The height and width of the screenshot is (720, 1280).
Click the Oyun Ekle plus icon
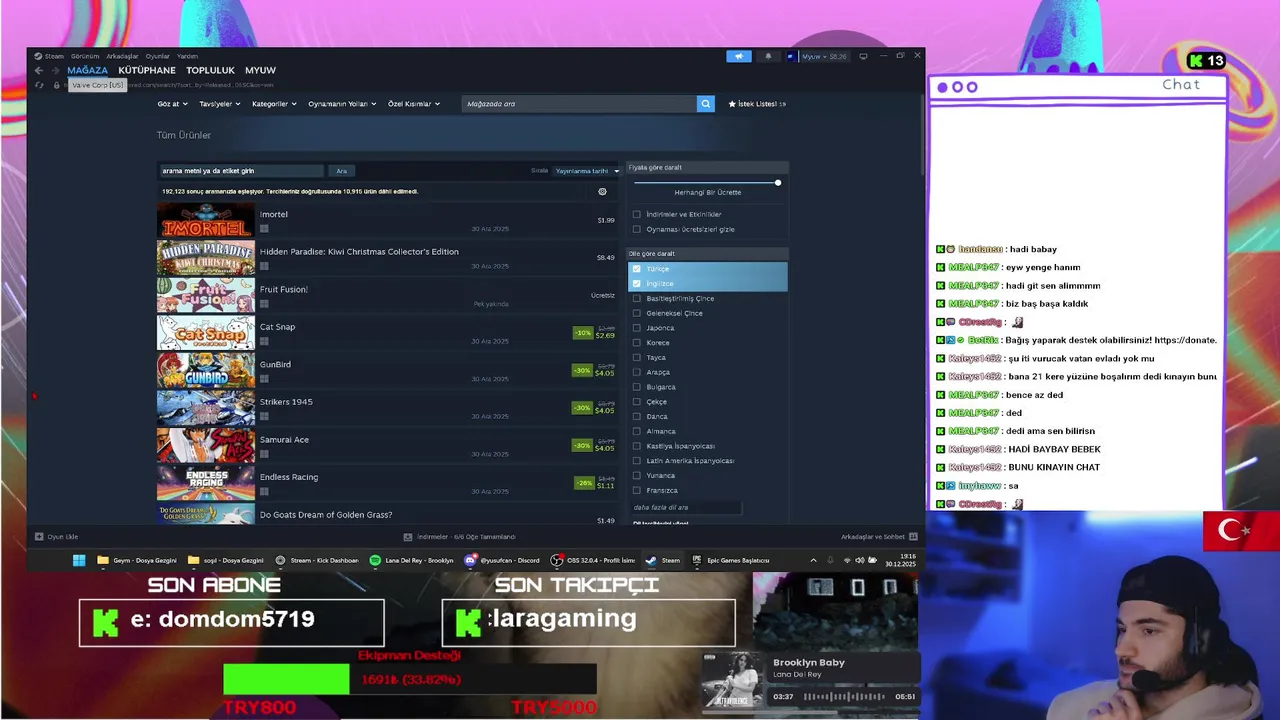click(39, 537)
